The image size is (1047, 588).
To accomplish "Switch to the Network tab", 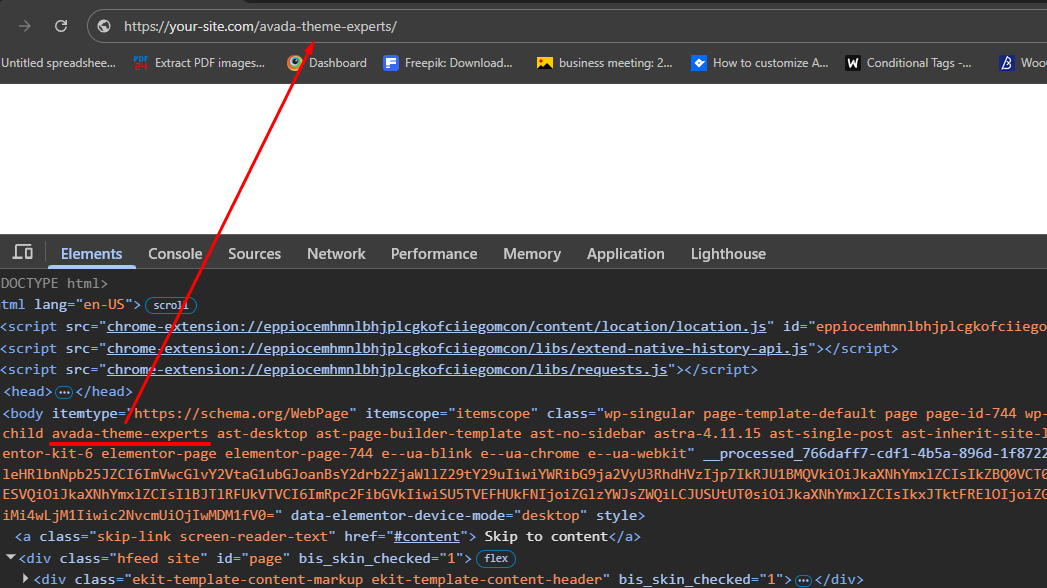I will [x=336, y=254].
